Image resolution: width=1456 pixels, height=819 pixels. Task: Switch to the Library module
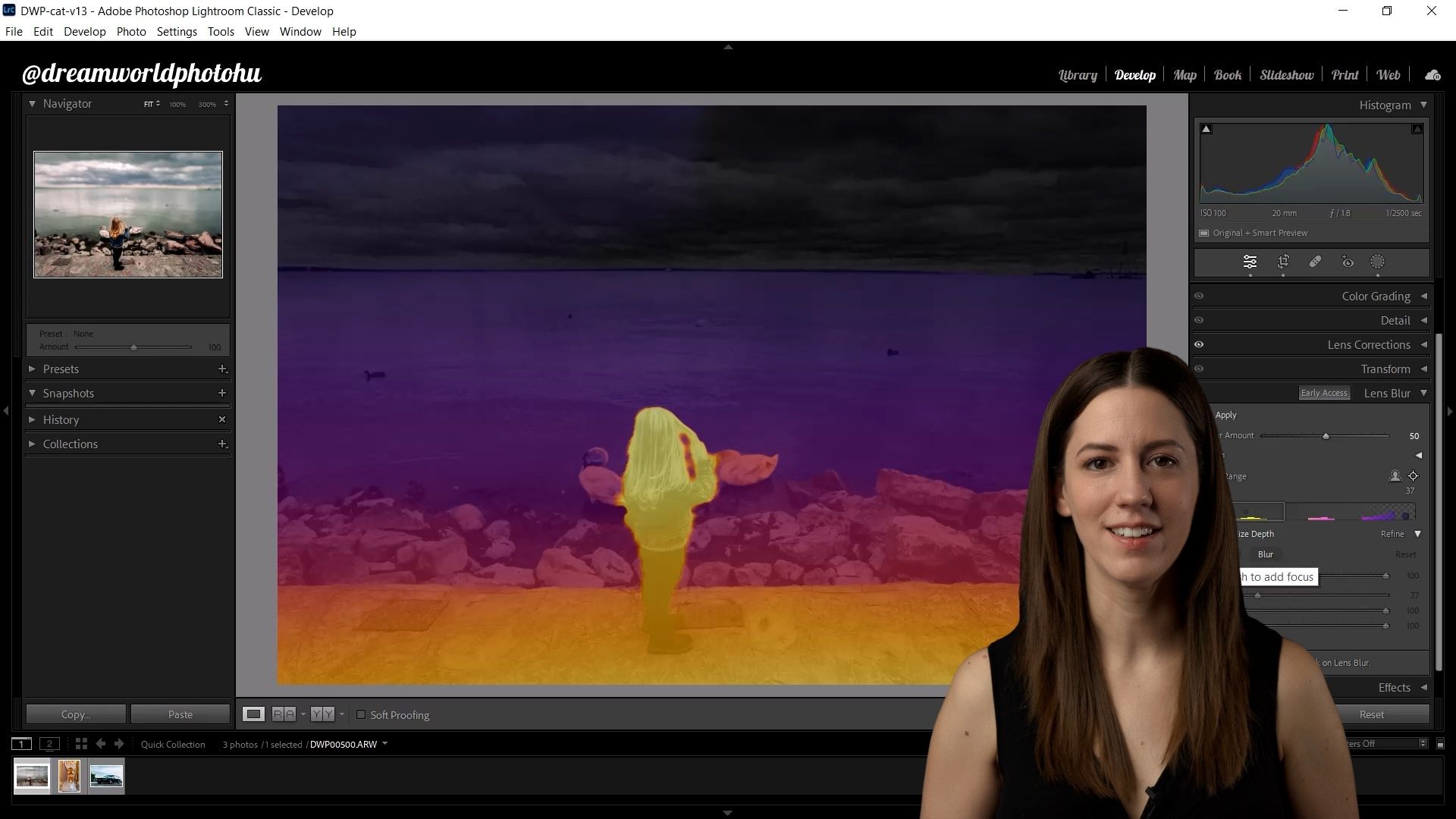pyautogui.click(x=1078, y=75)
